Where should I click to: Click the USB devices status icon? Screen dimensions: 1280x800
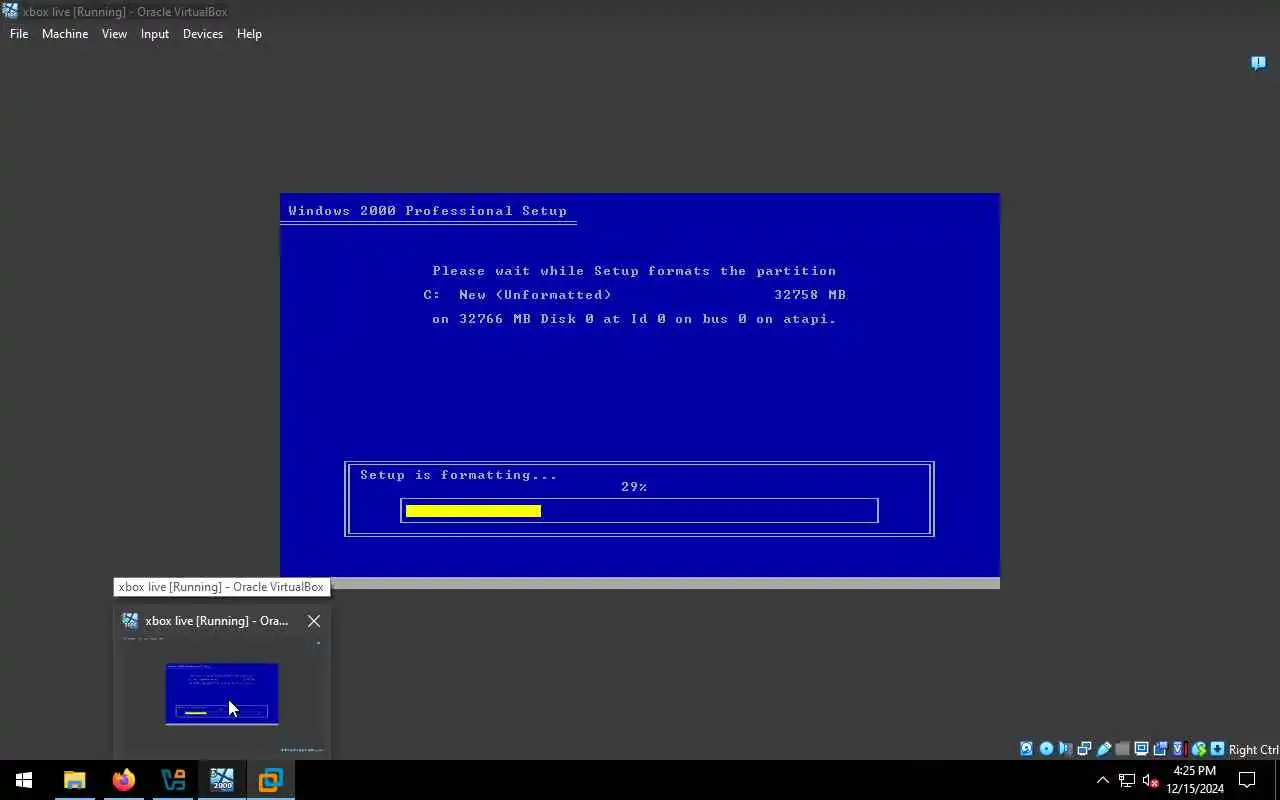[x=1103, y=749]
